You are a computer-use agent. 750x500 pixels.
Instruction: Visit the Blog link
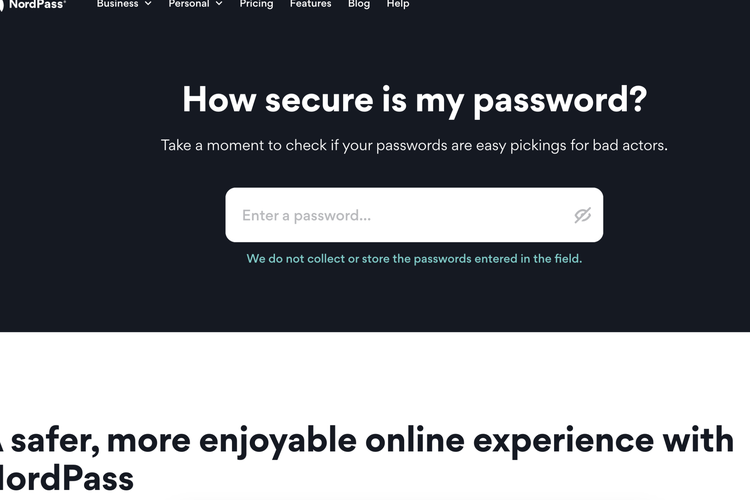click(359, 4)
